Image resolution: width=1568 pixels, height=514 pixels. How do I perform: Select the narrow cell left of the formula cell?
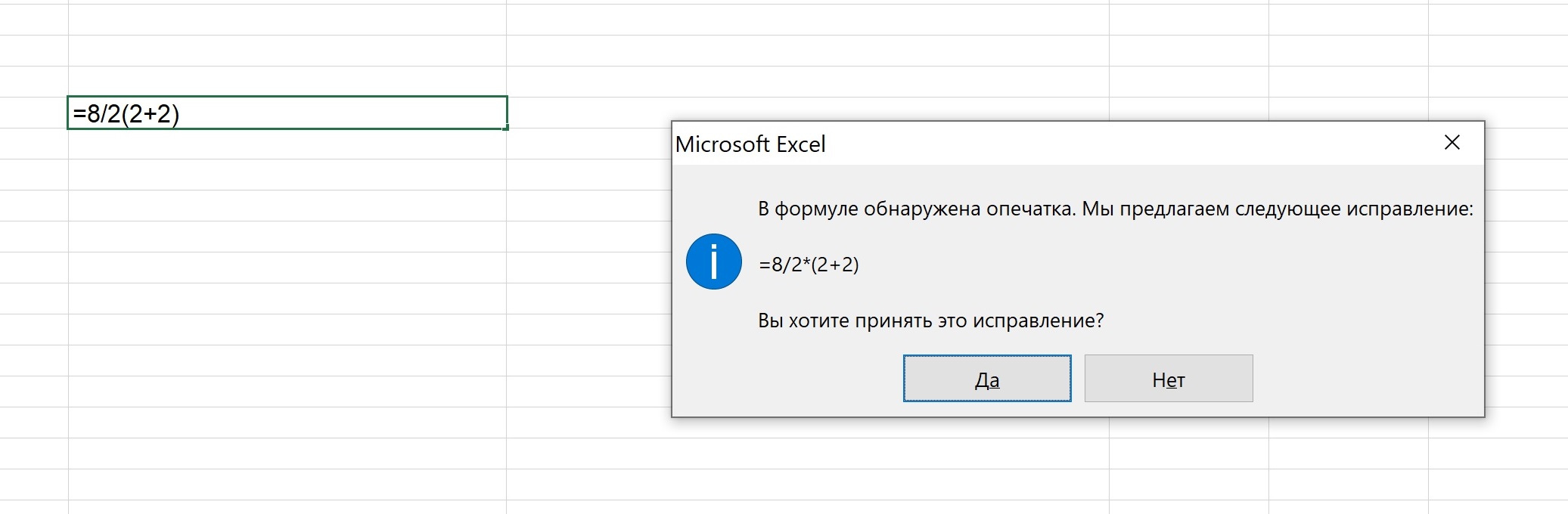coord(34,113)
